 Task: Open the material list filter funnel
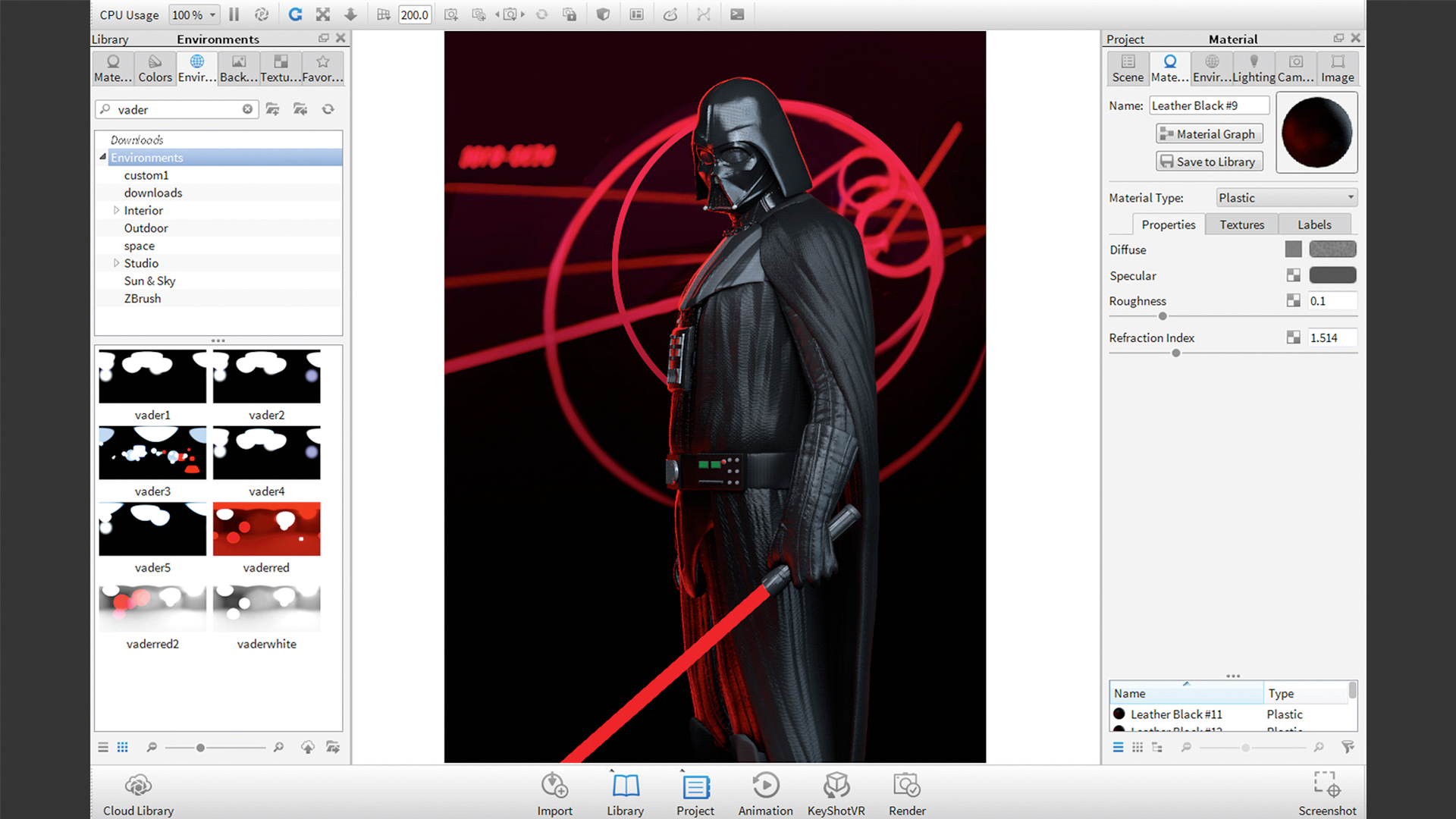(1348, 747)
